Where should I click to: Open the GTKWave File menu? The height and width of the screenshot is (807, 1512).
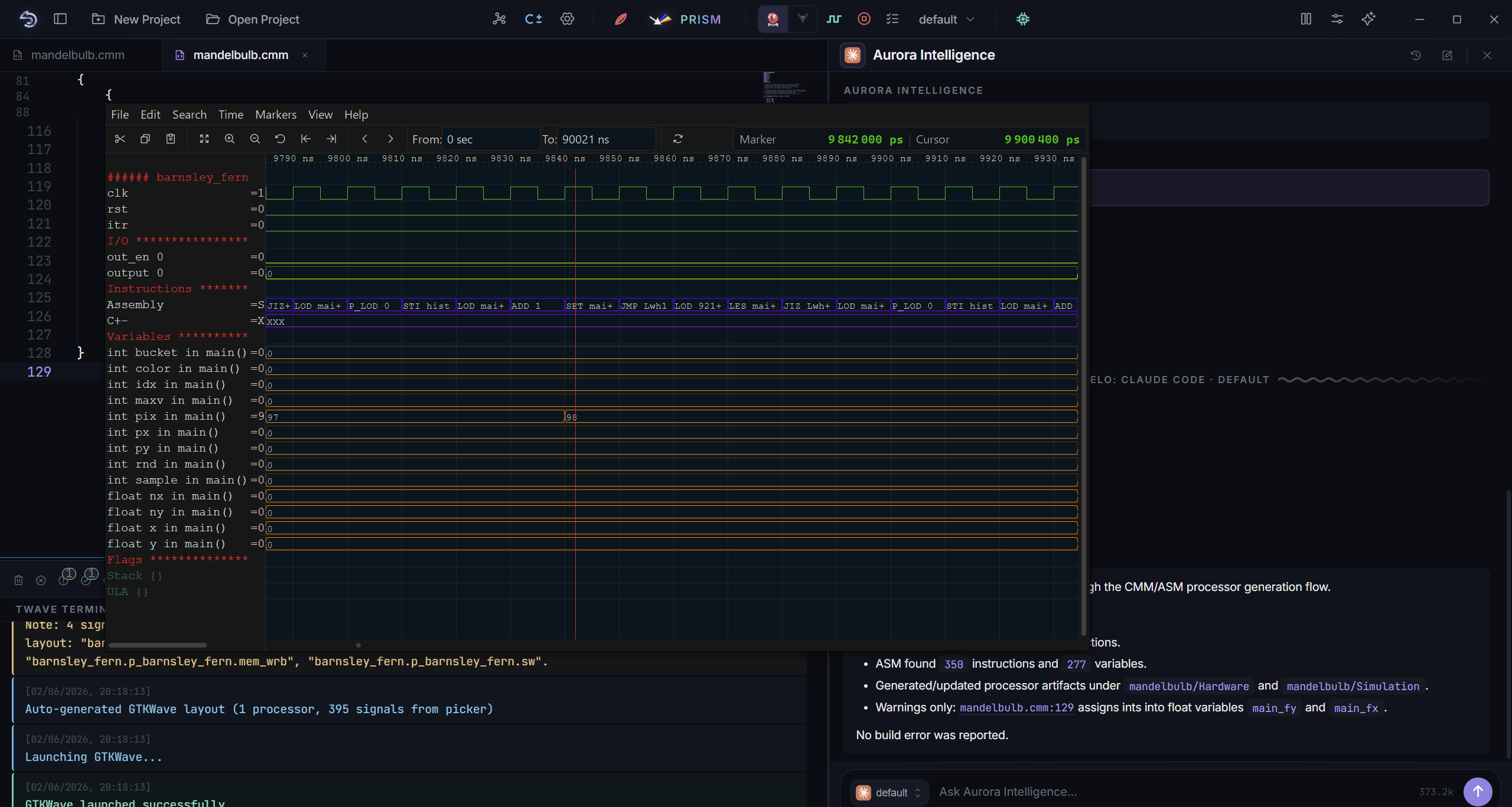tap(120, 115)
